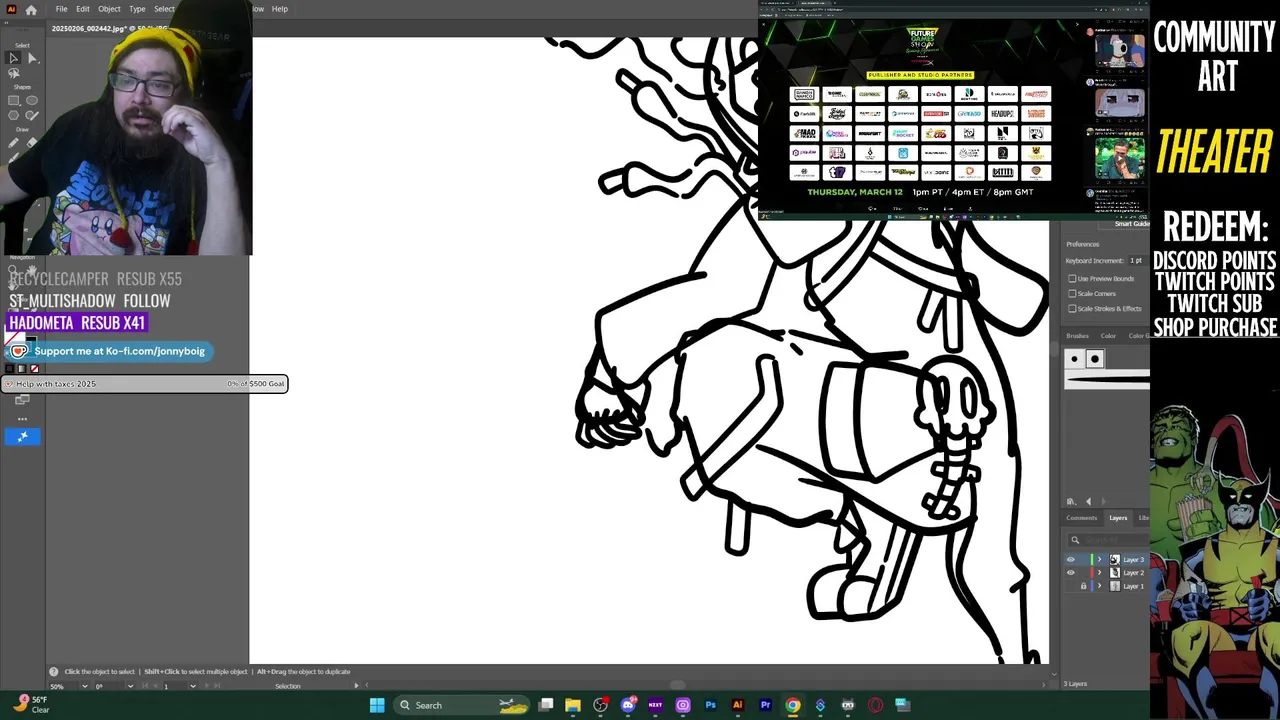Open the Object menu

click(109, 9)
